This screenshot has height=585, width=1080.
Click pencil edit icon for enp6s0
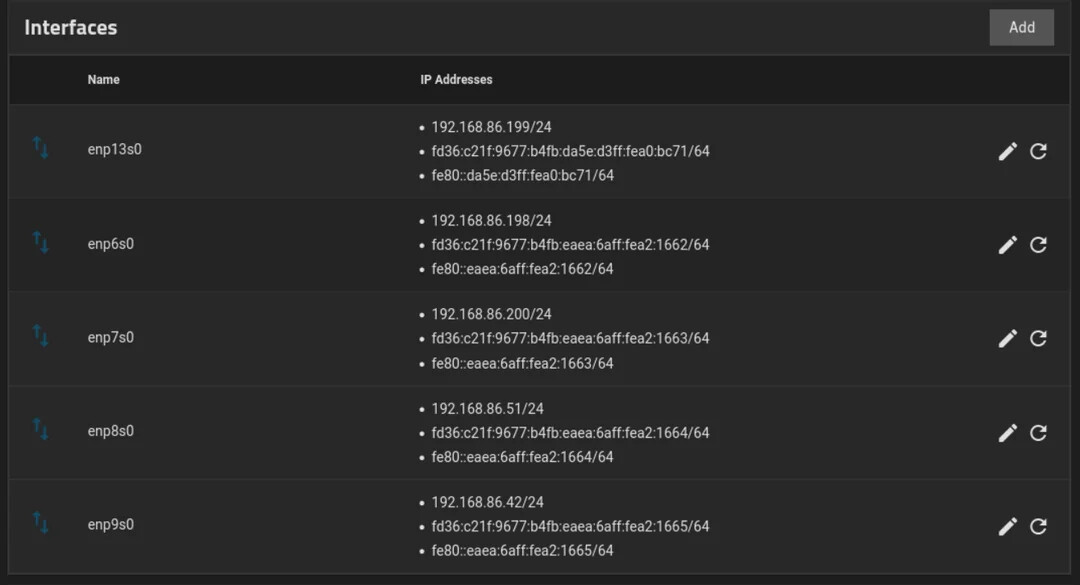pos(1008,245)
